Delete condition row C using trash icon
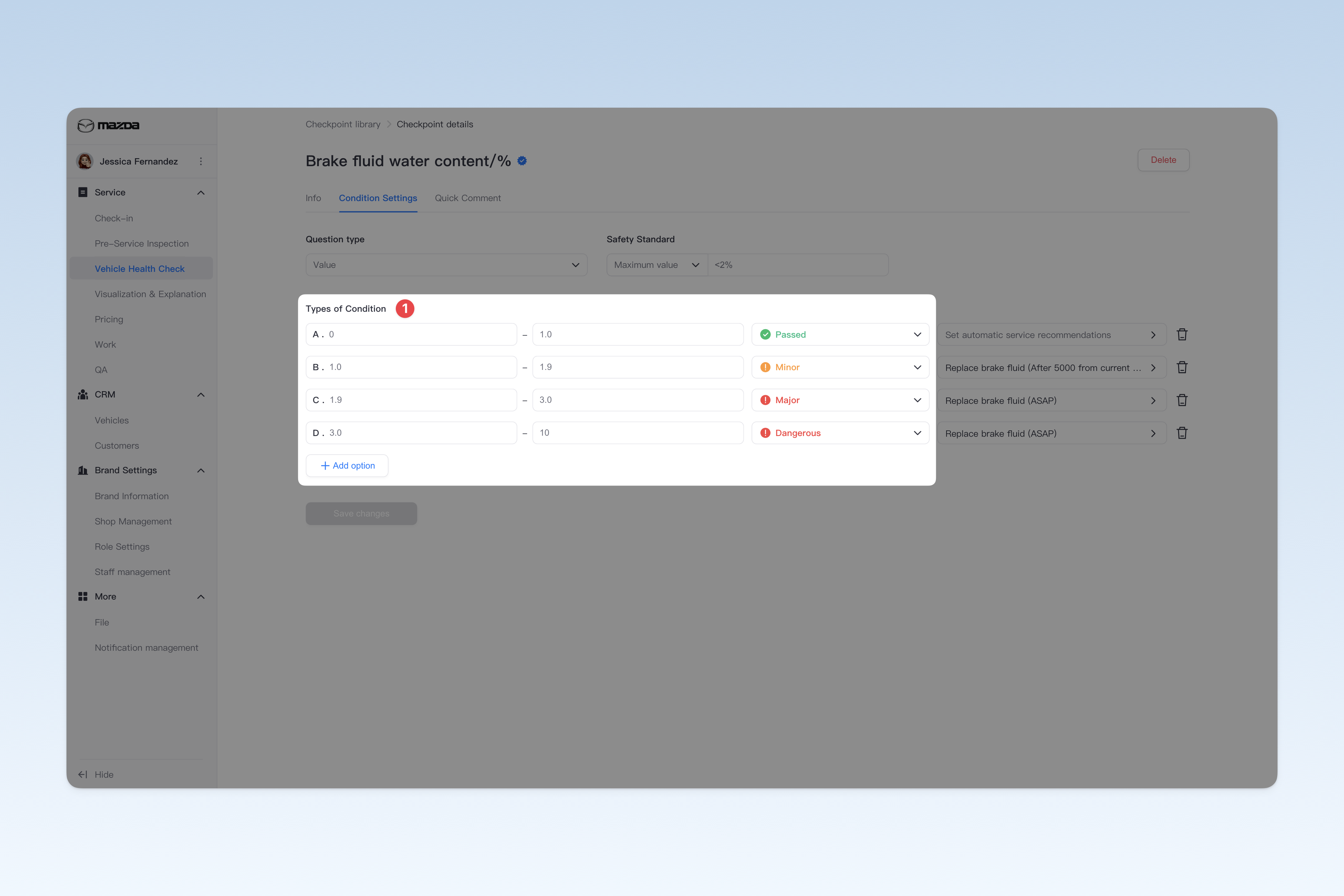Screen dimensions: 1344x896 (x=1182, y=400)
